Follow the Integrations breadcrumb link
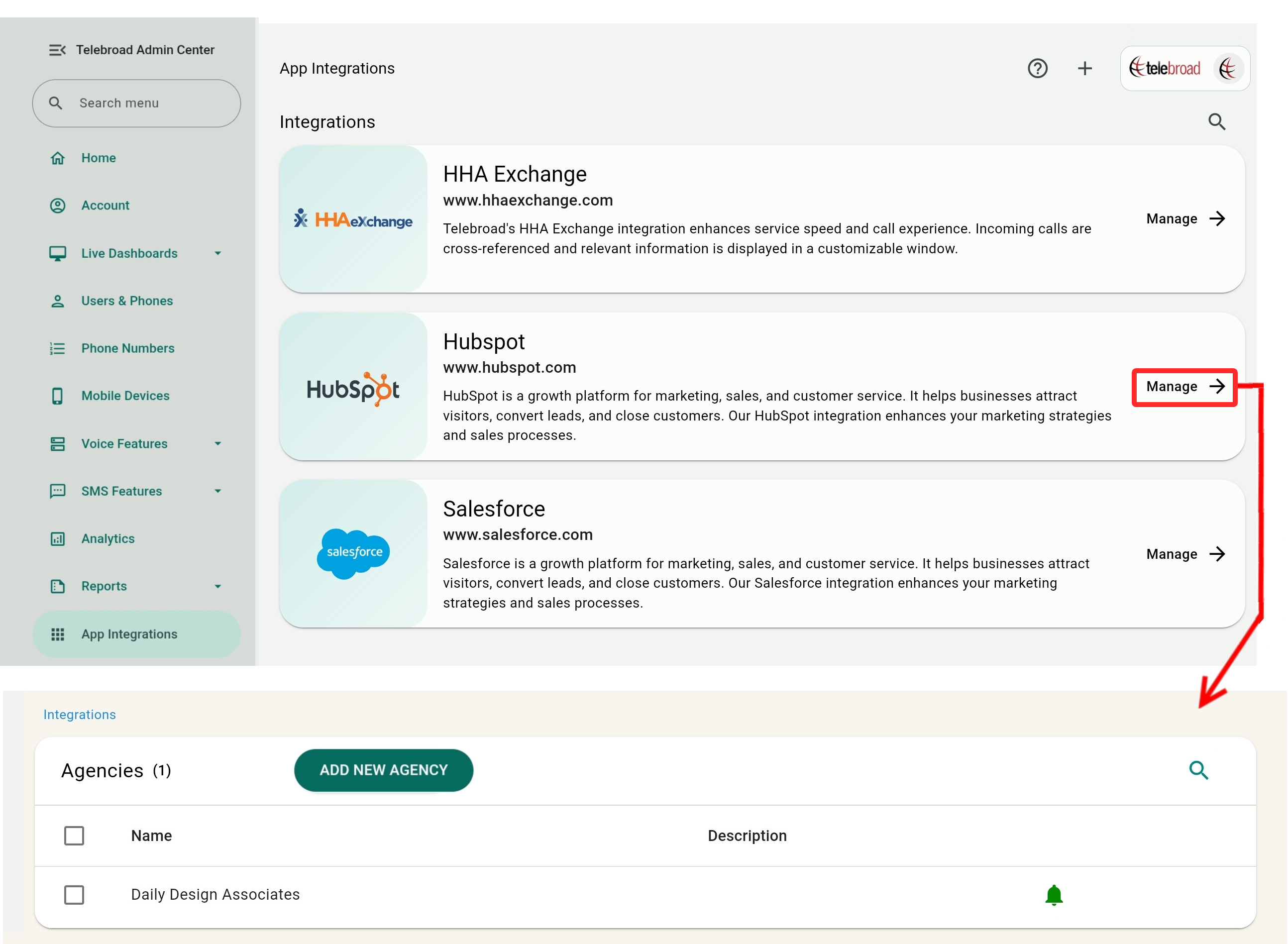Viewport: 1288px width, 944px height. point(80,714)
